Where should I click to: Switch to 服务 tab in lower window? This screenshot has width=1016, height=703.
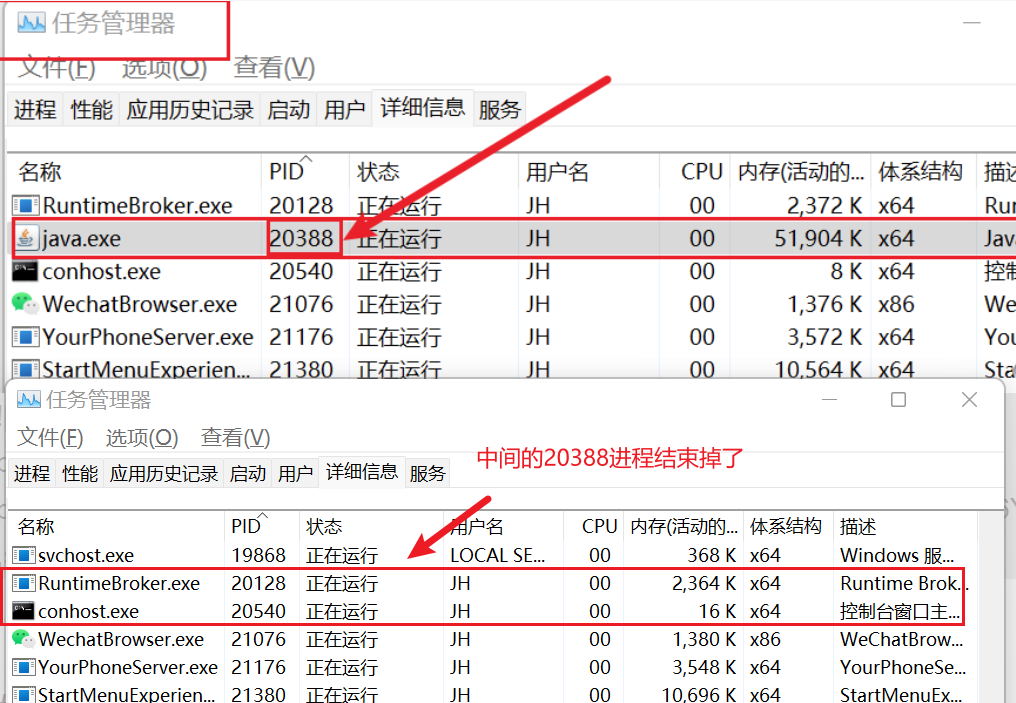tap(427, 474)
